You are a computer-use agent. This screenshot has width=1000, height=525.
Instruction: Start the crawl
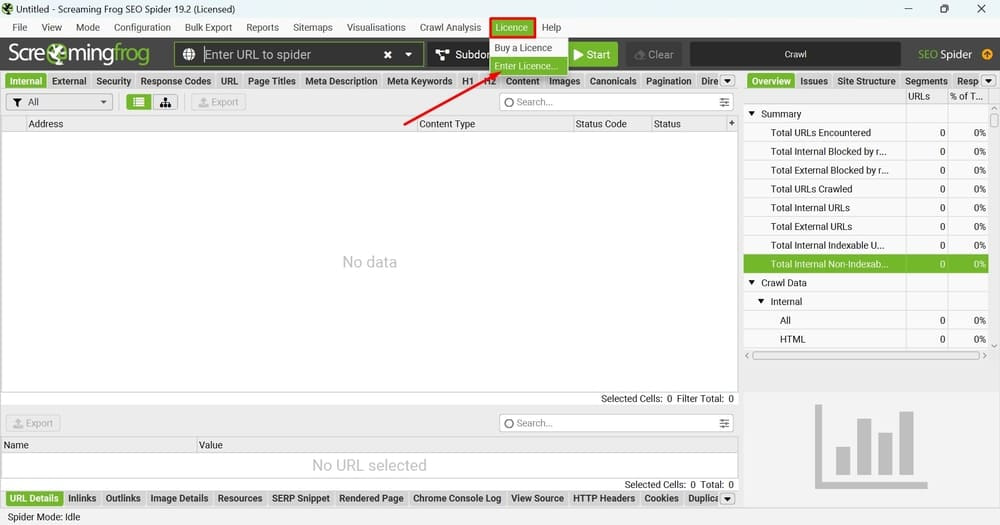click(x=592, y=55)
